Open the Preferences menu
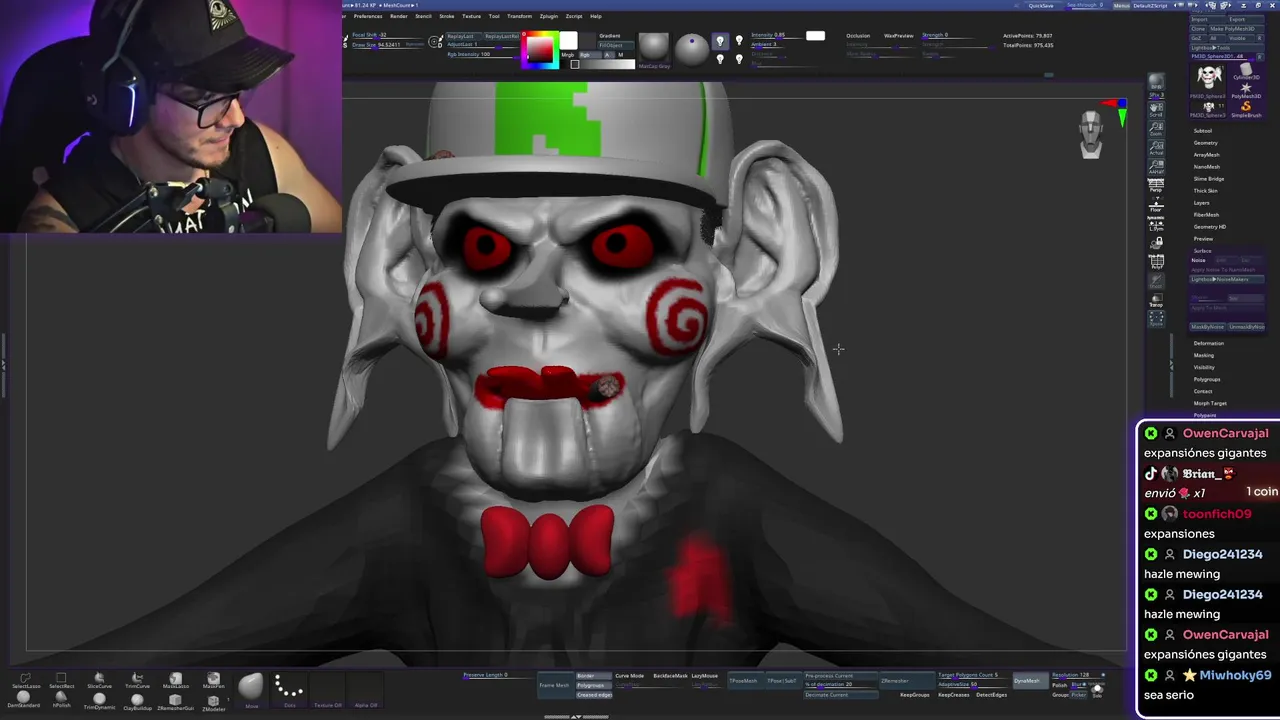This screenshot has width=1280, height=720. 368,16
